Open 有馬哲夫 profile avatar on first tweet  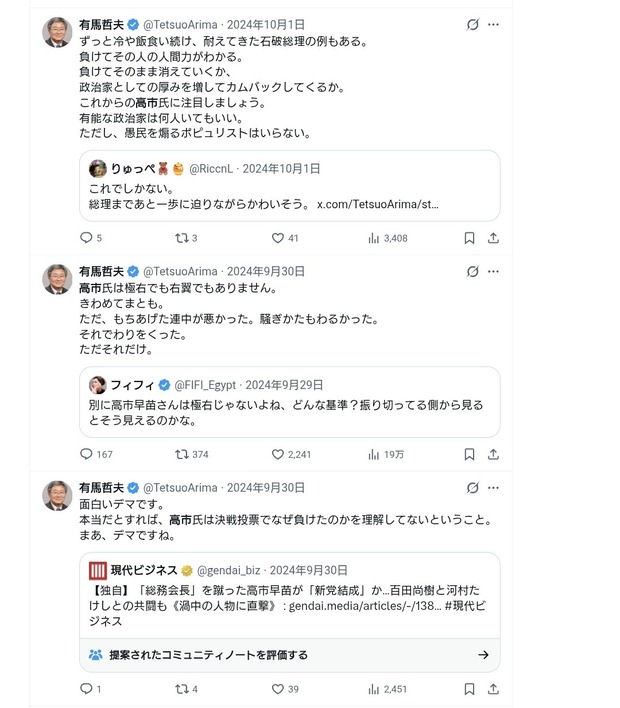(57, 32)
